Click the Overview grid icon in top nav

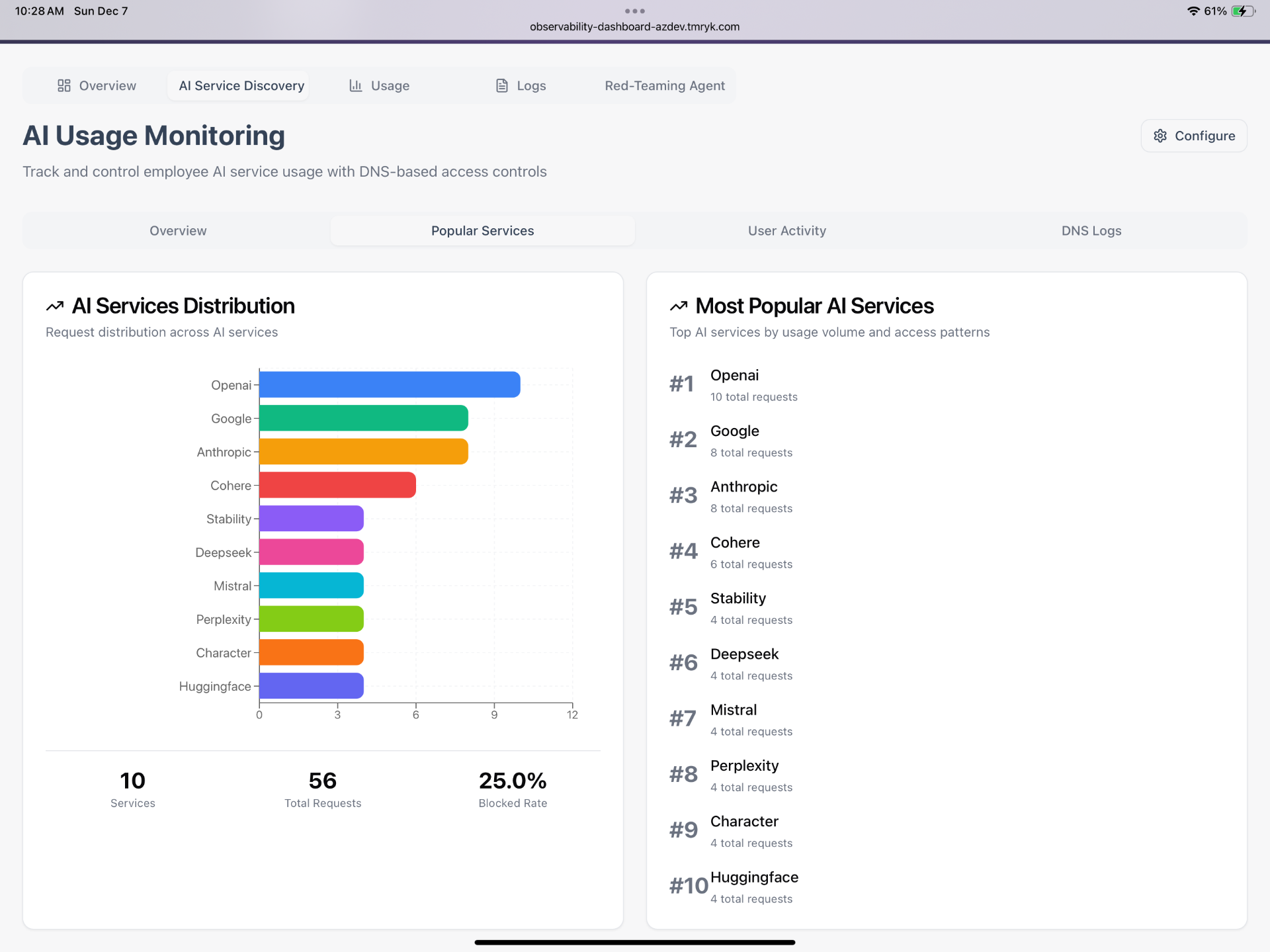tap(64, 85)
